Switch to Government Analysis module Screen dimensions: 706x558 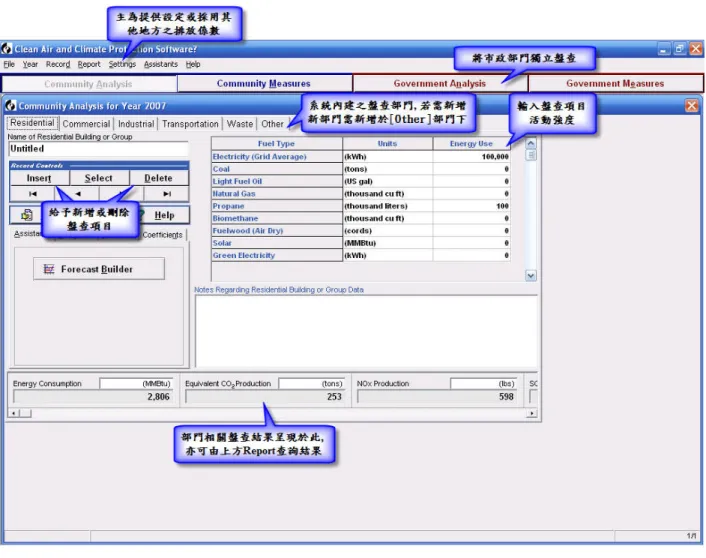(x=439, y=84)
